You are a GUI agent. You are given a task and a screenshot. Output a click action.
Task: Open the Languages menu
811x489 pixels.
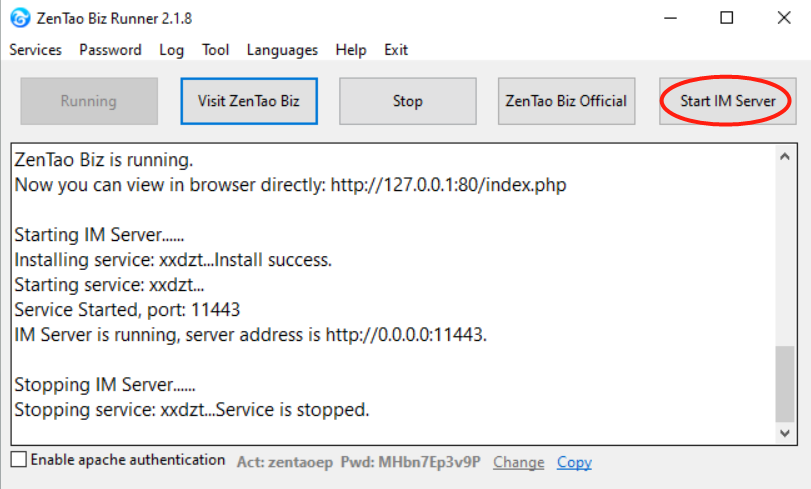pos(282,50)
